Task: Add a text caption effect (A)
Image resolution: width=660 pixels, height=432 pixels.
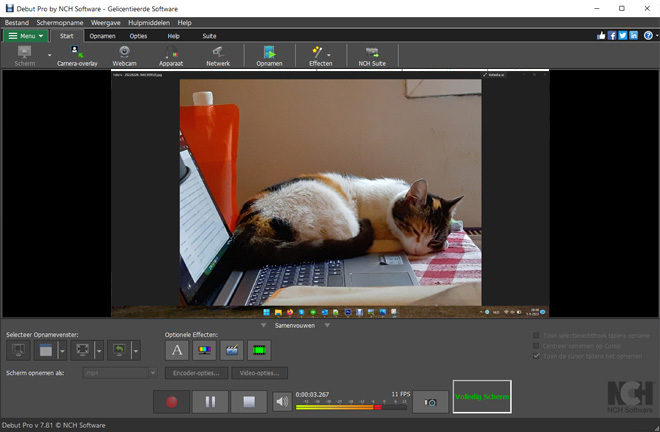Action: point(177,350)
